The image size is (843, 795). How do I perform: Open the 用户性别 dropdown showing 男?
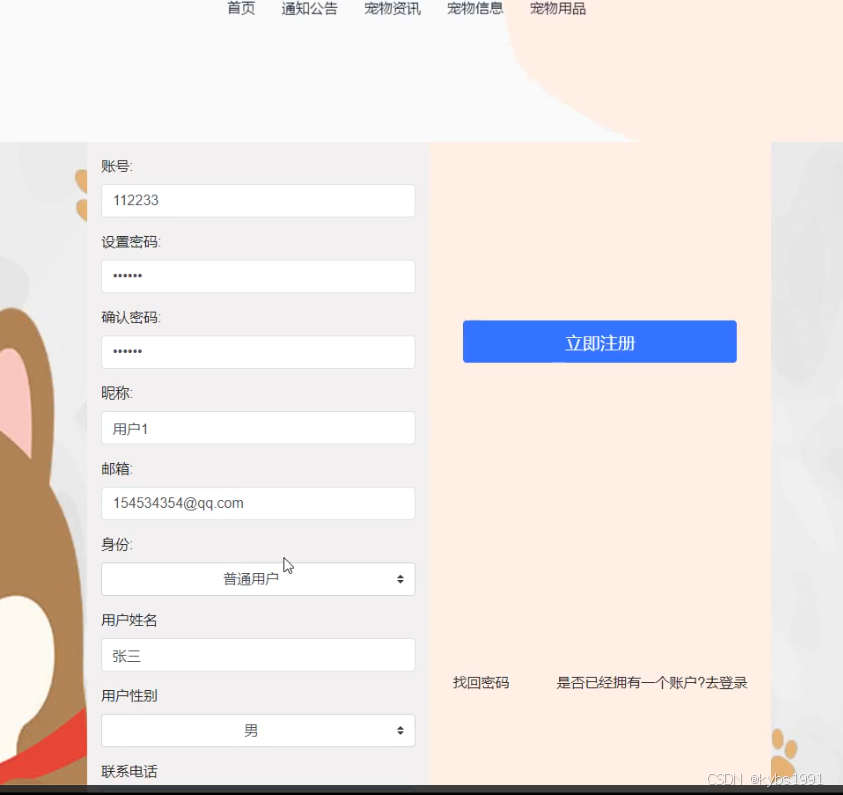click(x=258, y=730)
